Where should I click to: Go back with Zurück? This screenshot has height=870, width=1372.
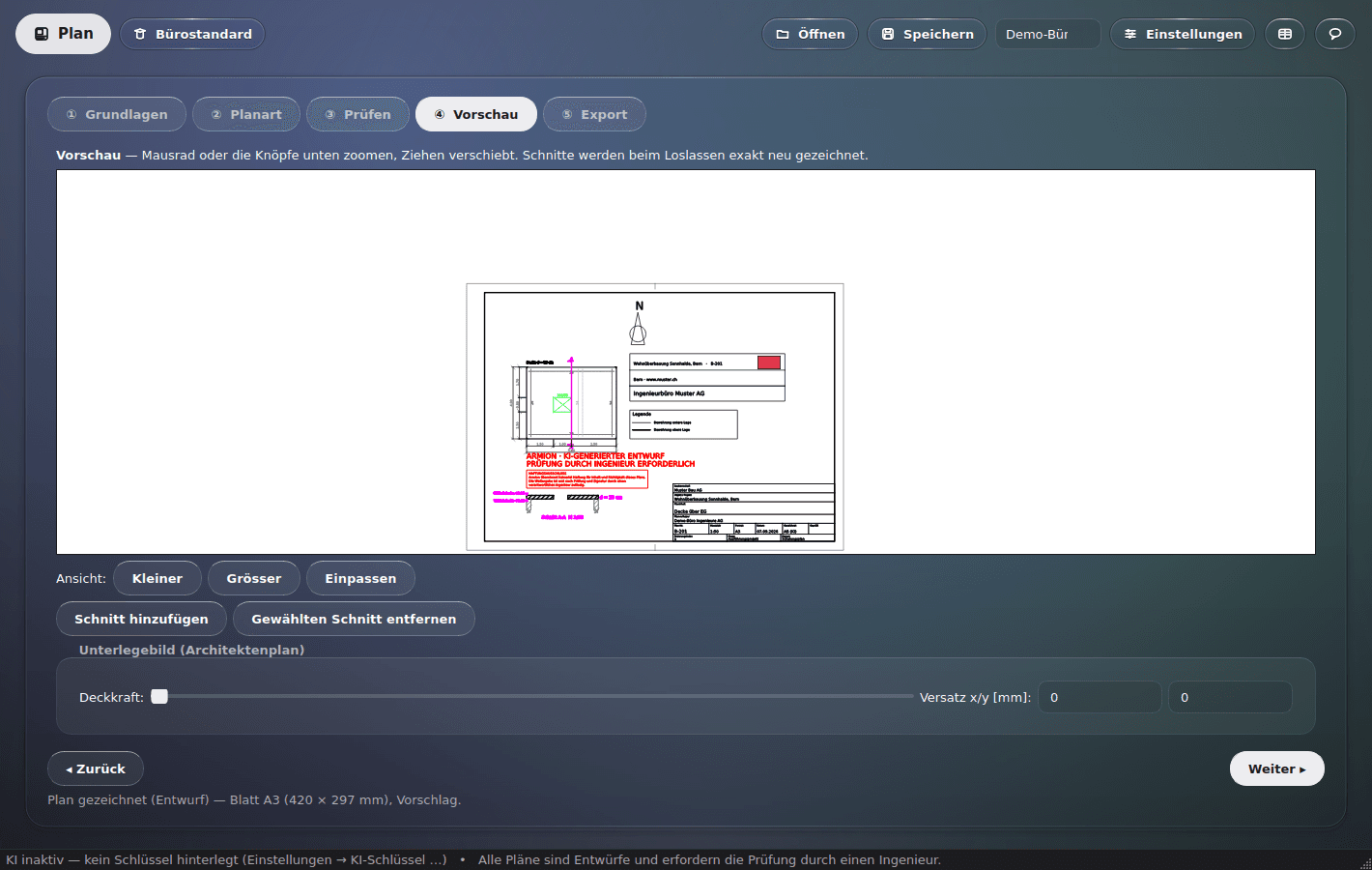point(96,768)
